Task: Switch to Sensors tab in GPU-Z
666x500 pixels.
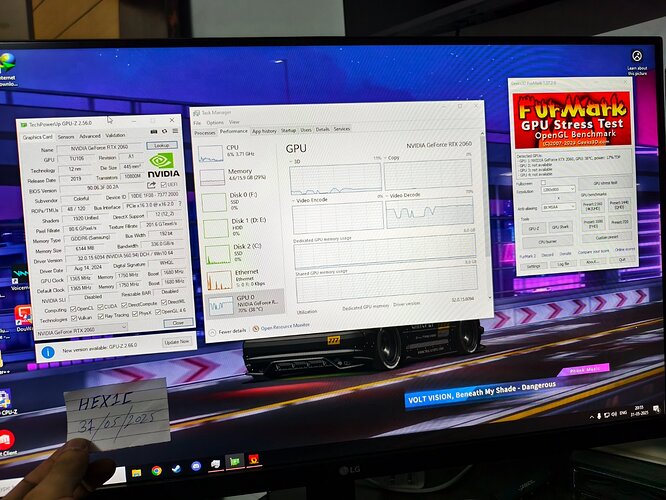Action: tap(66, 137)
